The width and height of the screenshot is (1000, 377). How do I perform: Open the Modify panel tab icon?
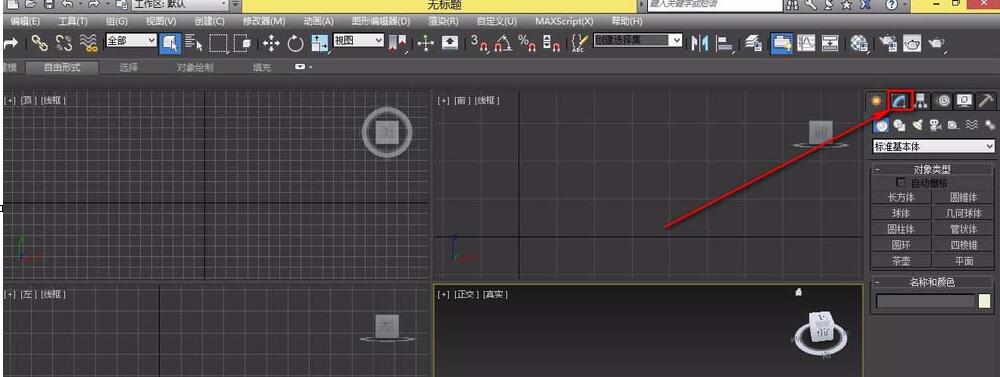click(x=899, y=101)
